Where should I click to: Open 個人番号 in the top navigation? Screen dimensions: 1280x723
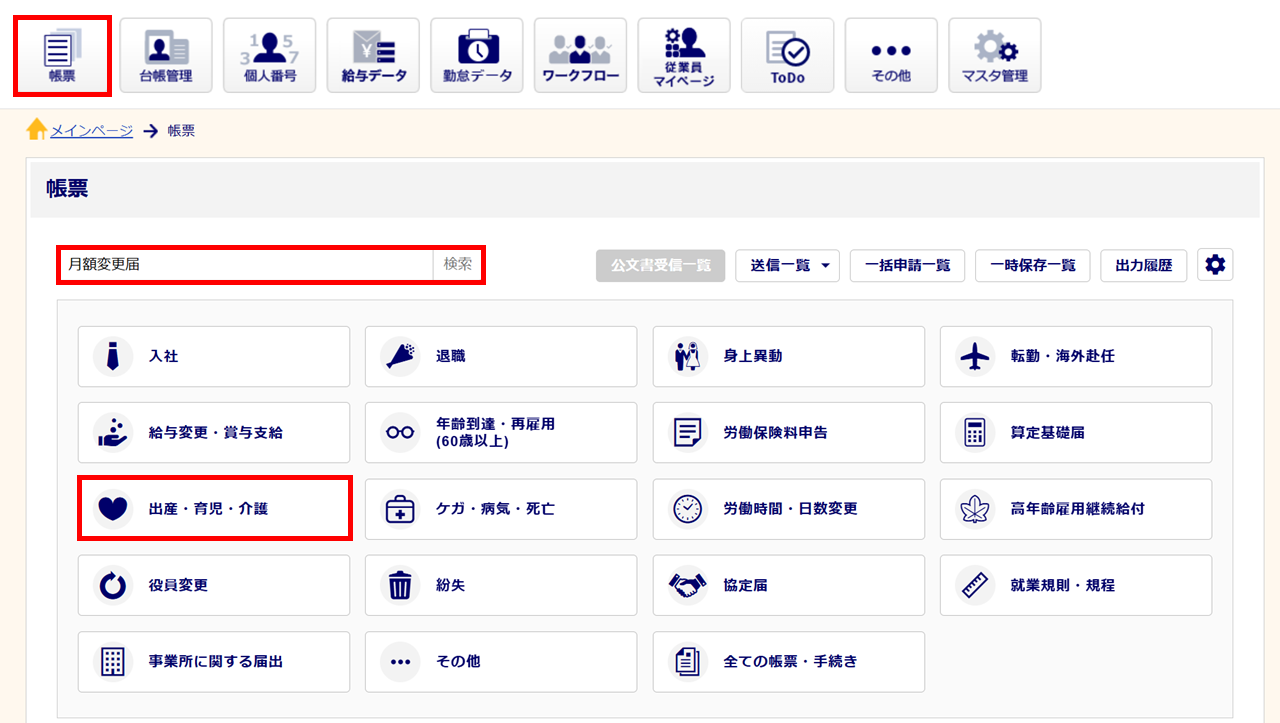(270, 56)
